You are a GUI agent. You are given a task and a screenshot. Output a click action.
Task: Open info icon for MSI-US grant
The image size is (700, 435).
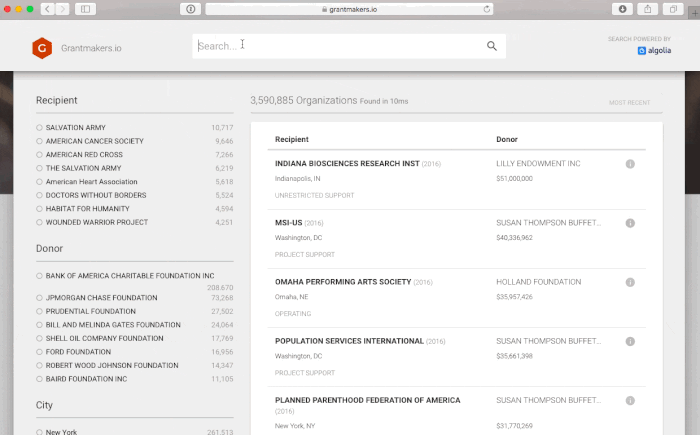(x=630, y=223)
